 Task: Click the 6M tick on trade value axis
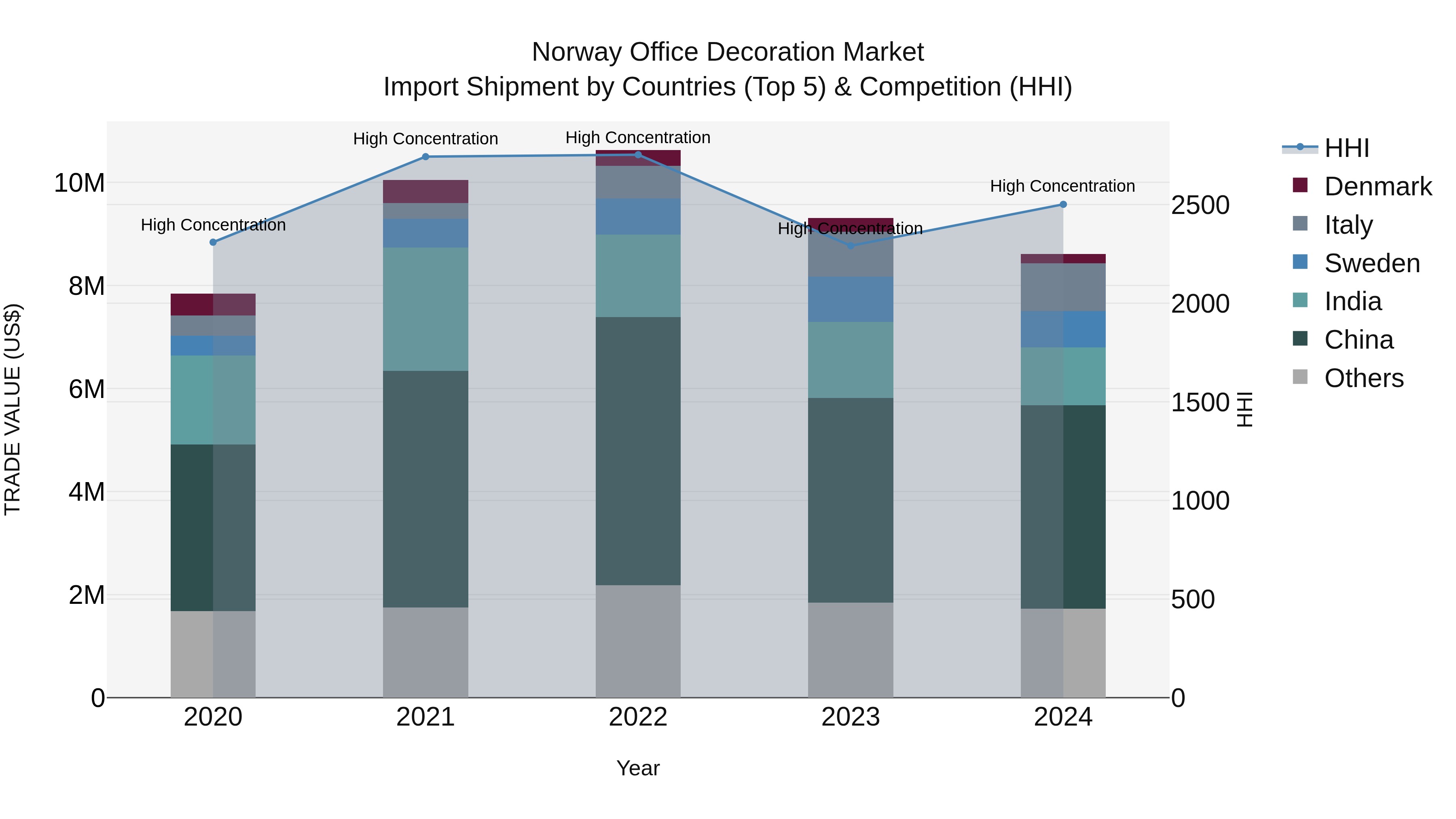(87, 389)
